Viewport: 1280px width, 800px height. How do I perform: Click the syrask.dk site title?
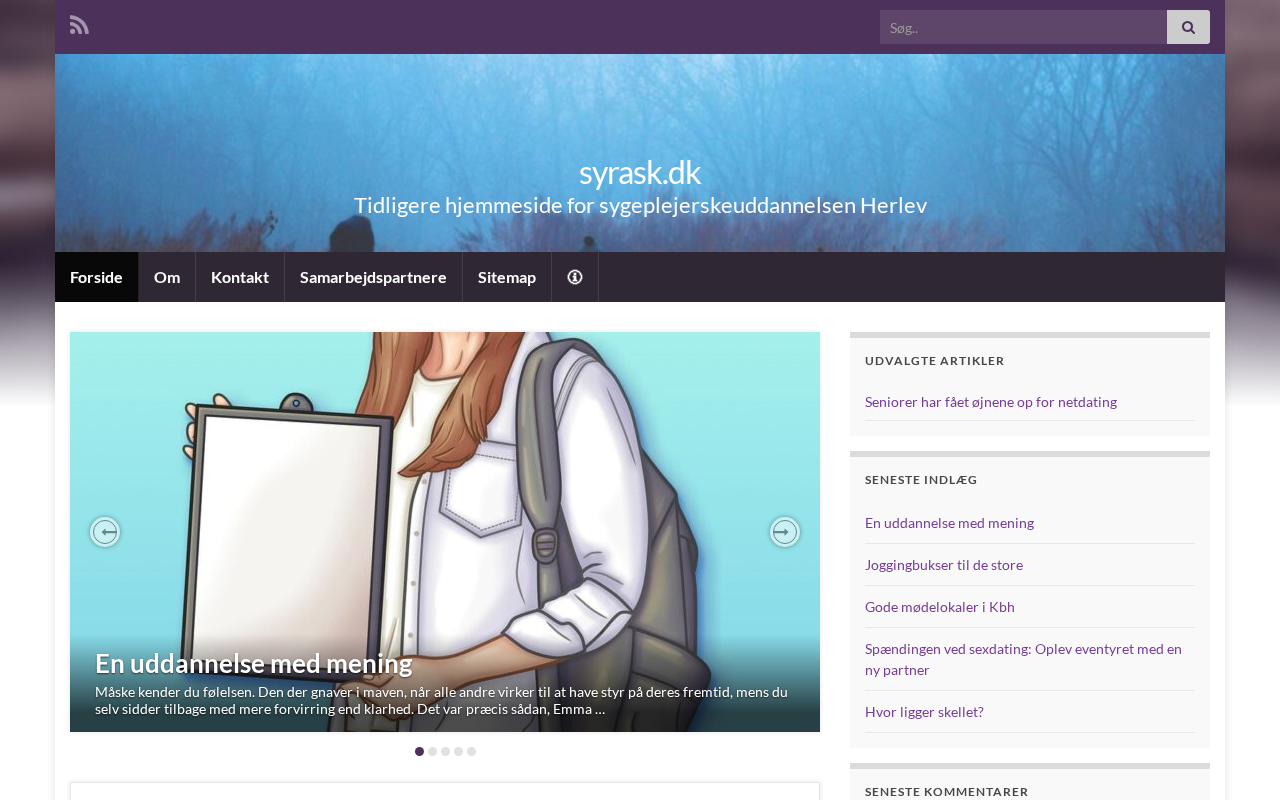pos(640,172)
